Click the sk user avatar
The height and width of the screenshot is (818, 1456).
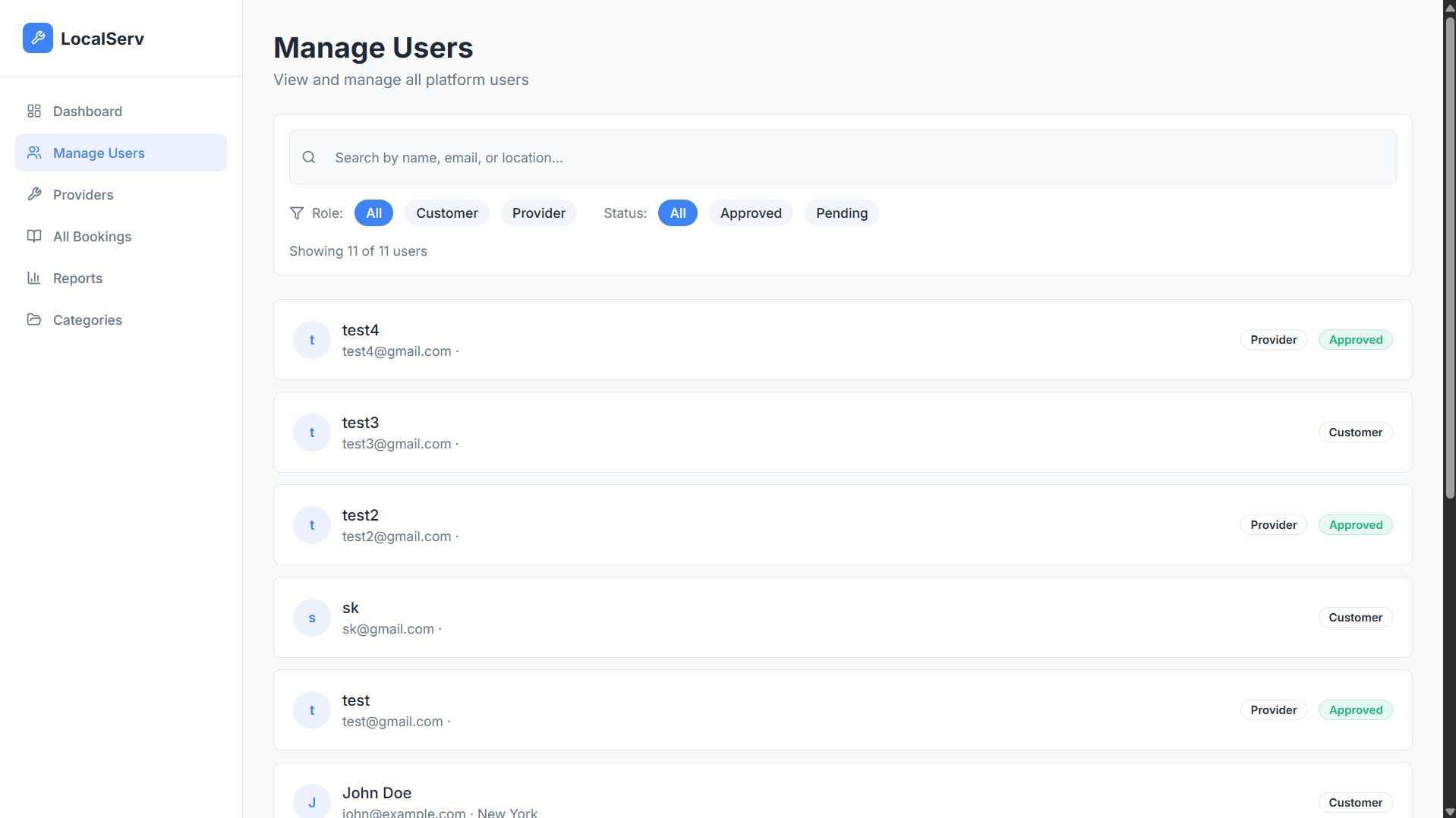point(312,618)
